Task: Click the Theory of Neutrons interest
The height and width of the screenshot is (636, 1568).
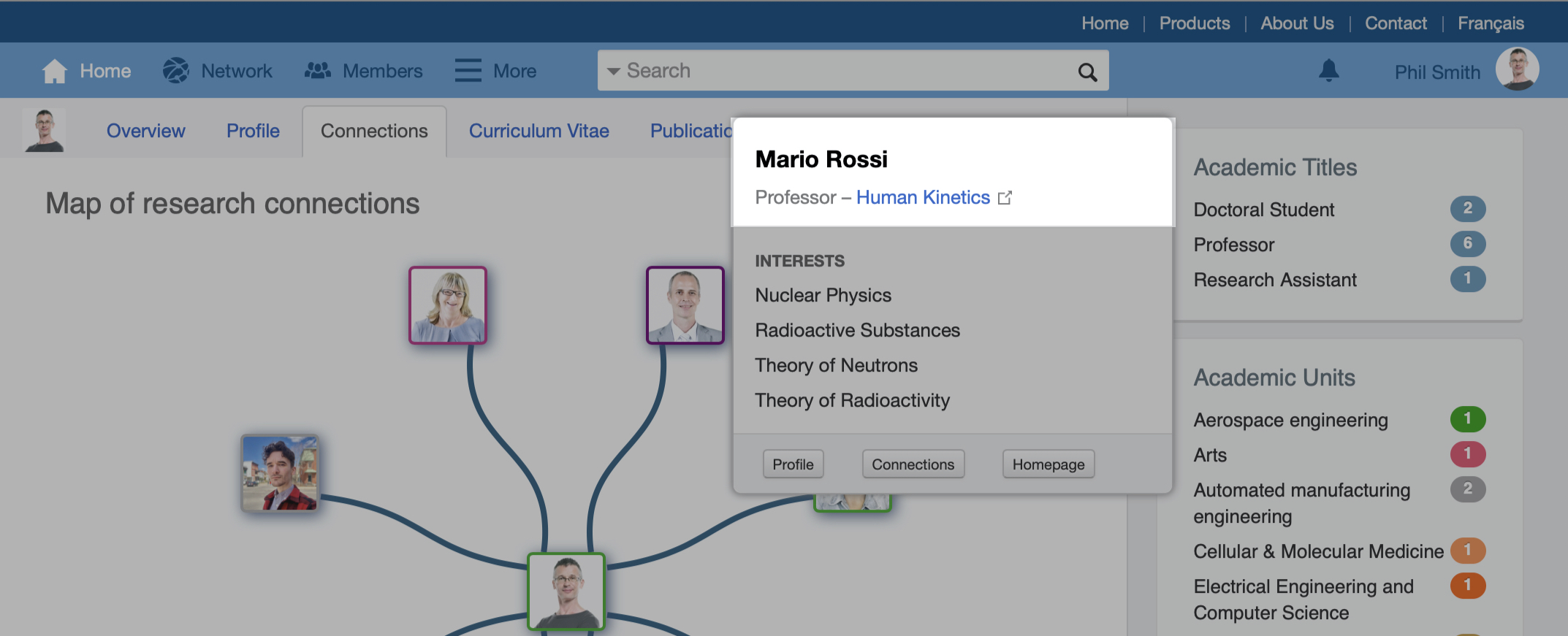Action: point(836,365)
